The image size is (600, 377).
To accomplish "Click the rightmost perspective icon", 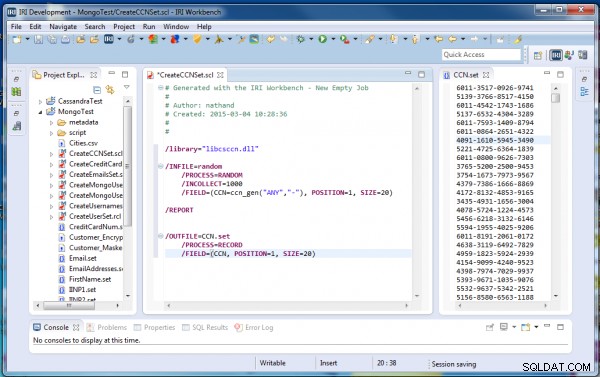I will 583,55.
